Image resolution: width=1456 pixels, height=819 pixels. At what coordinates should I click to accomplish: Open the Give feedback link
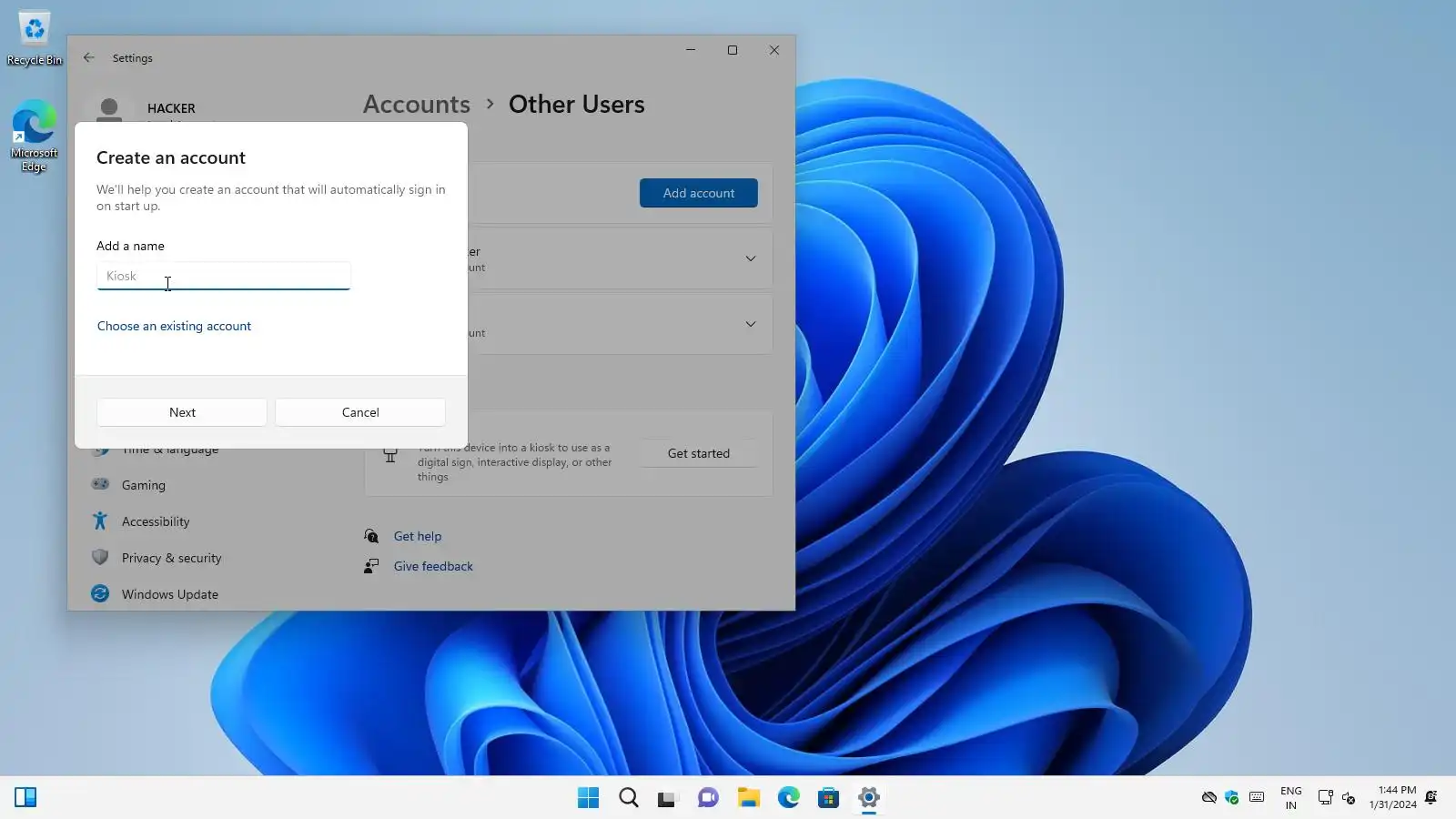coord(433,566)
